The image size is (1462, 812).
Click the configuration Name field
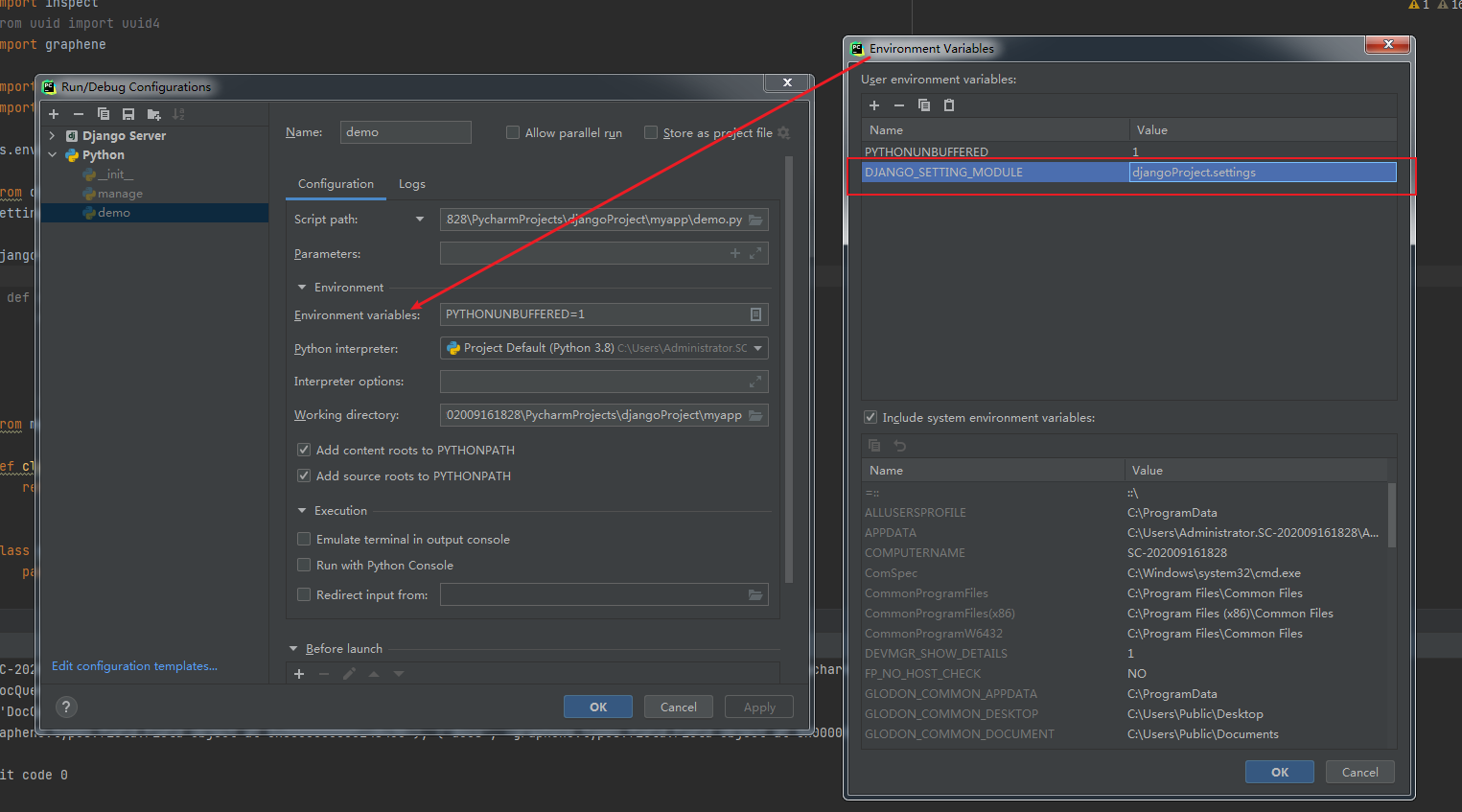point(406,132)
